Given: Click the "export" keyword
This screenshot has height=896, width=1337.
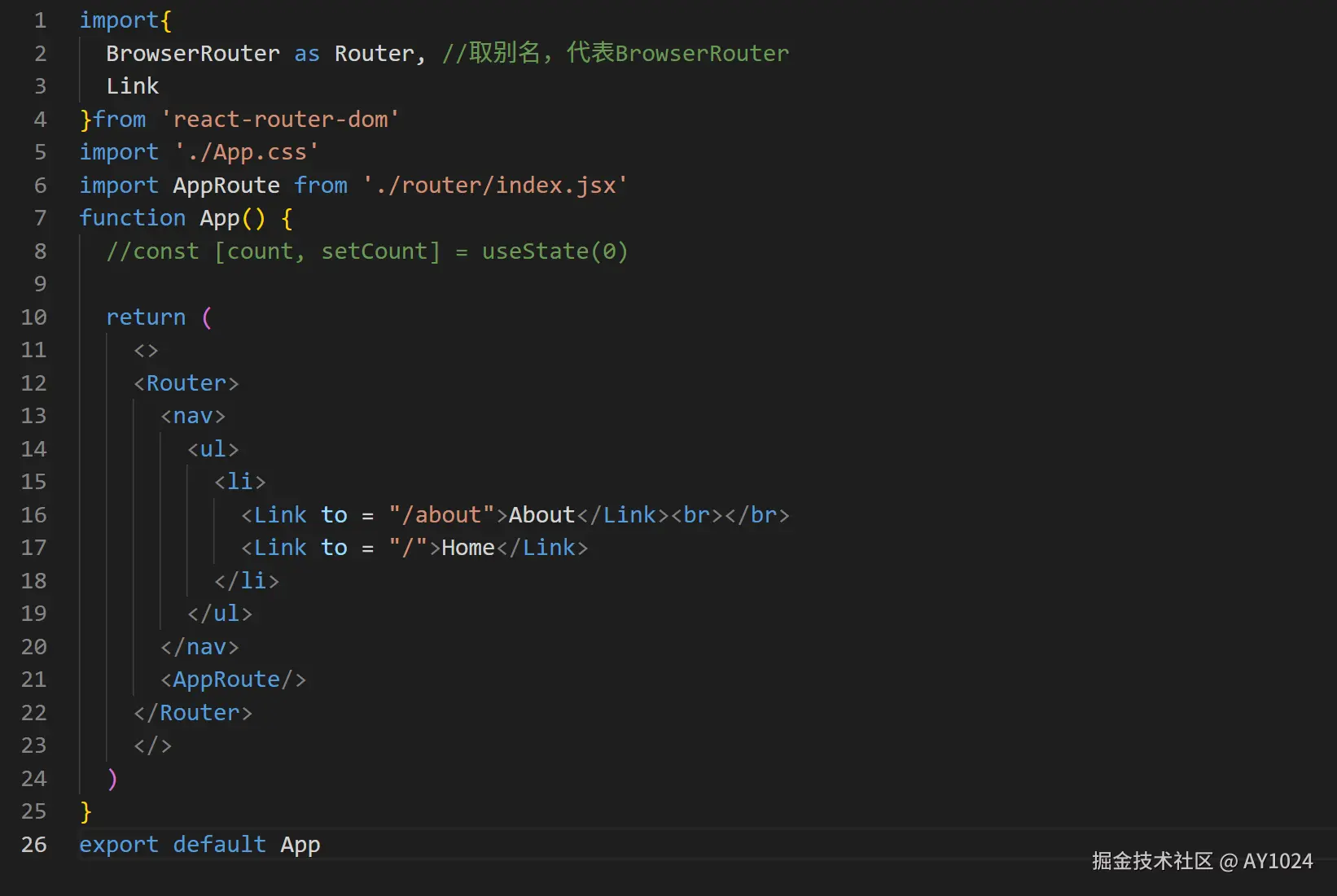Looking at the screenshot, I should click(x=119, y=845).
